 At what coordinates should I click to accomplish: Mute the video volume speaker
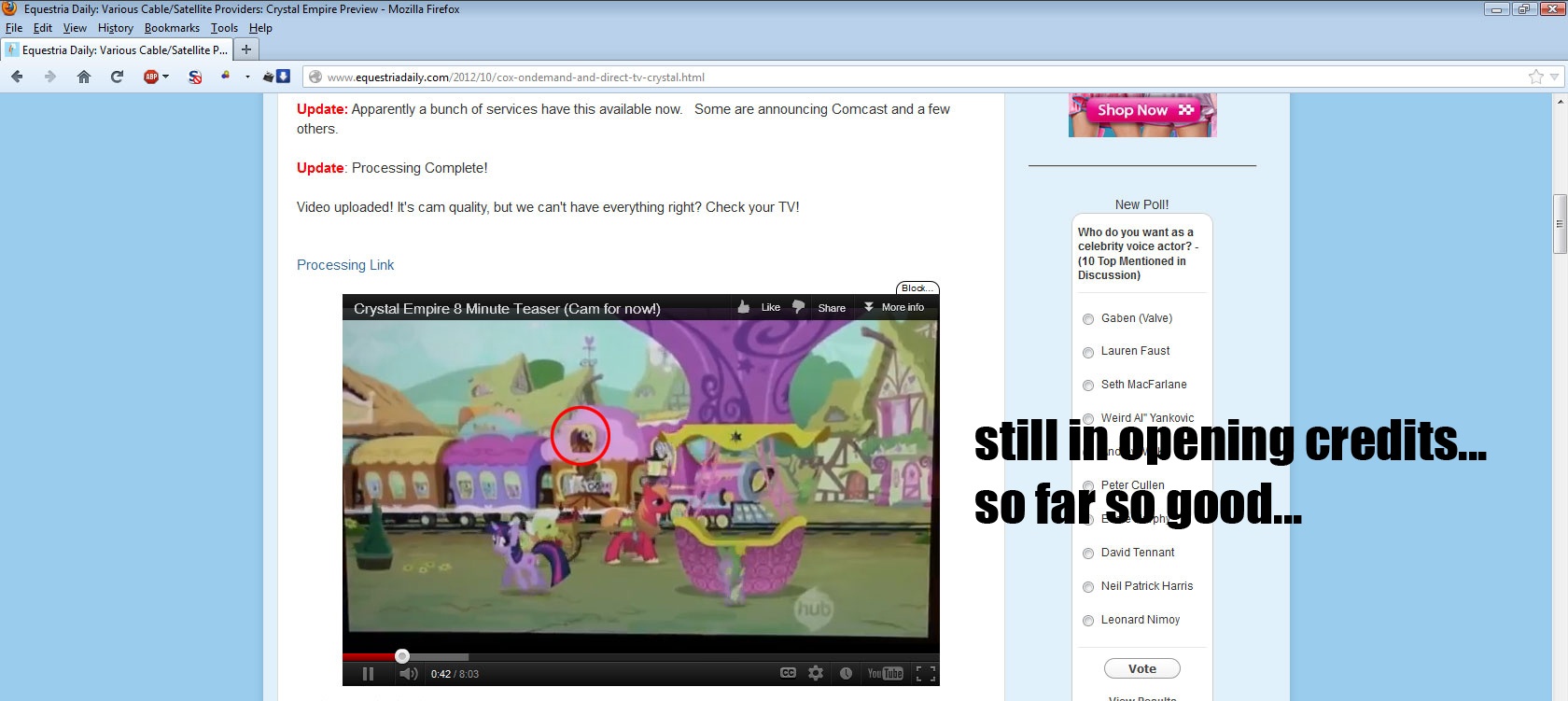(x=408, y=673)
